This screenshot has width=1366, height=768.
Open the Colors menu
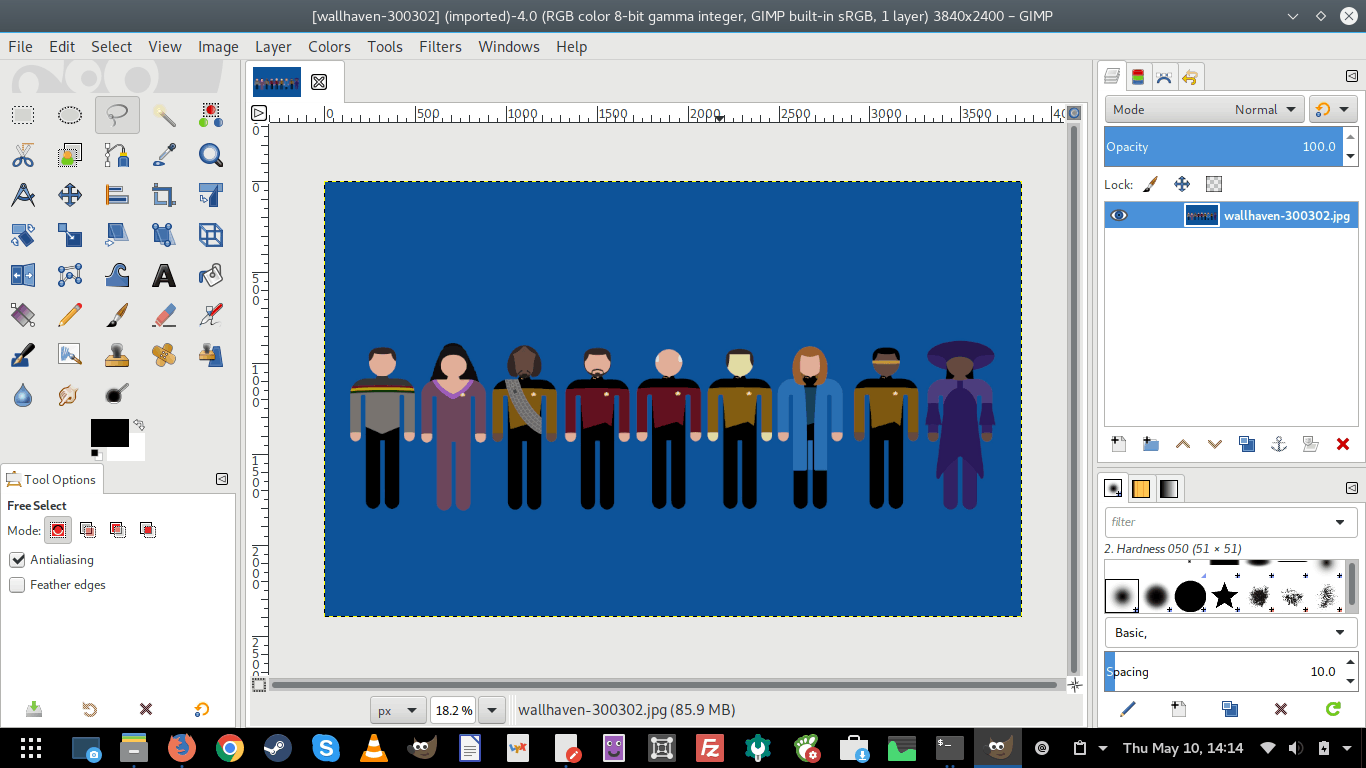(329, 47)
